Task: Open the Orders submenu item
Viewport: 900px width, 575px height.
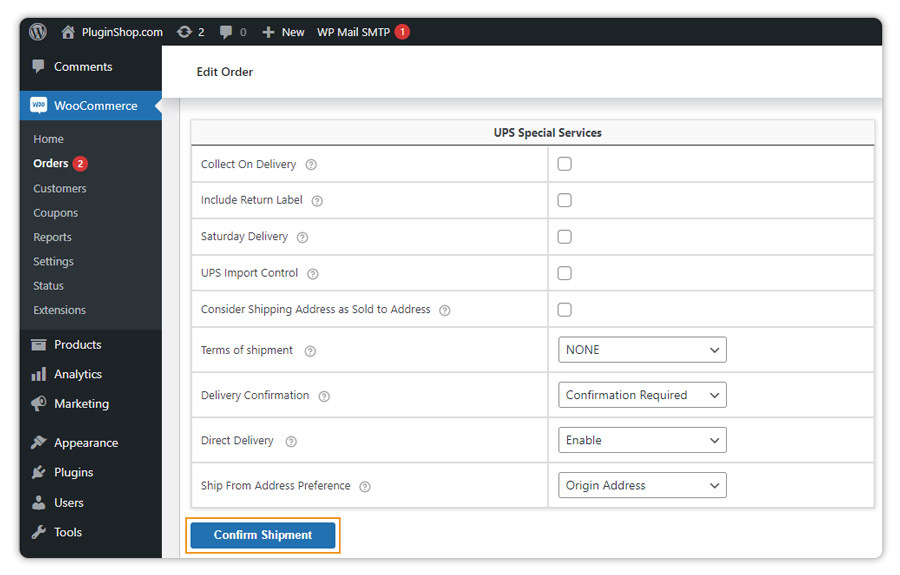Action: [x=51, y=164]
